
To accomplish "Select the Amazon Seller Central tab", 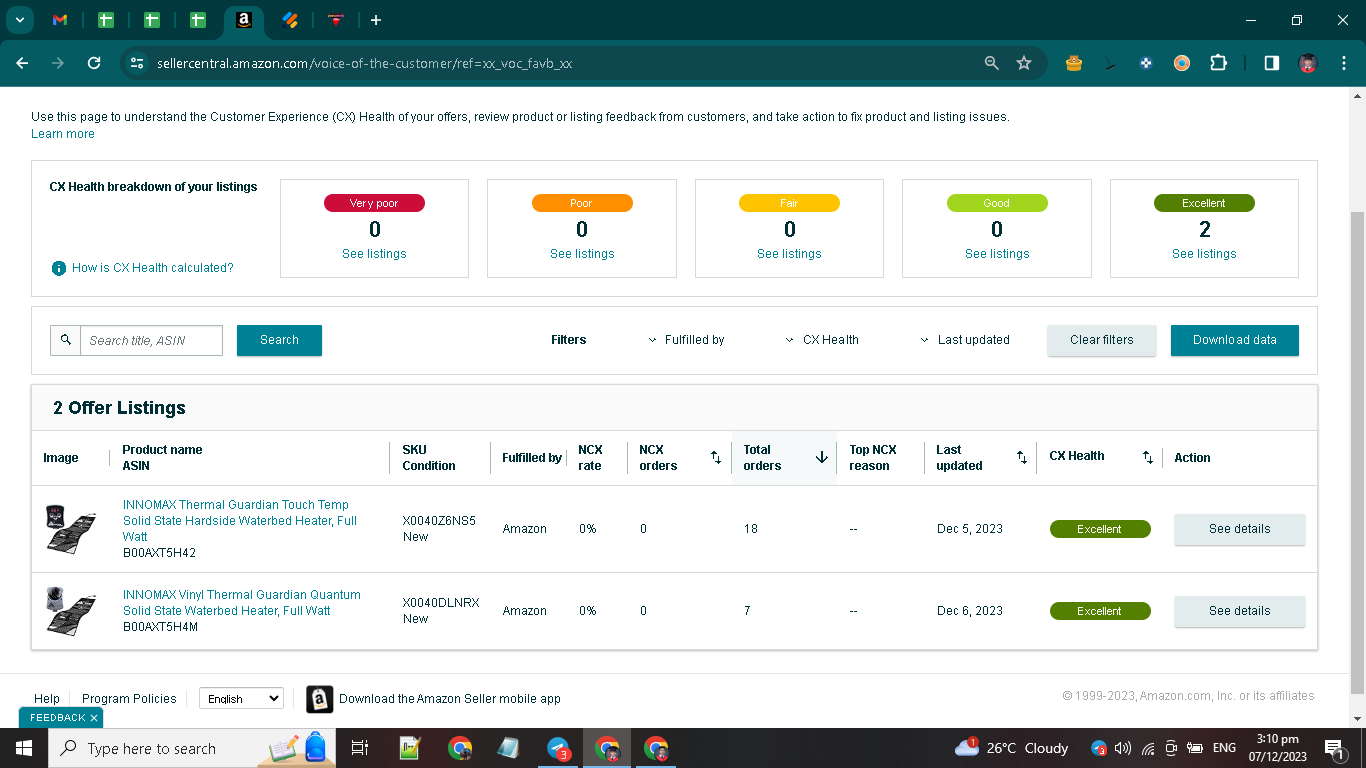I will click(243, 20).
